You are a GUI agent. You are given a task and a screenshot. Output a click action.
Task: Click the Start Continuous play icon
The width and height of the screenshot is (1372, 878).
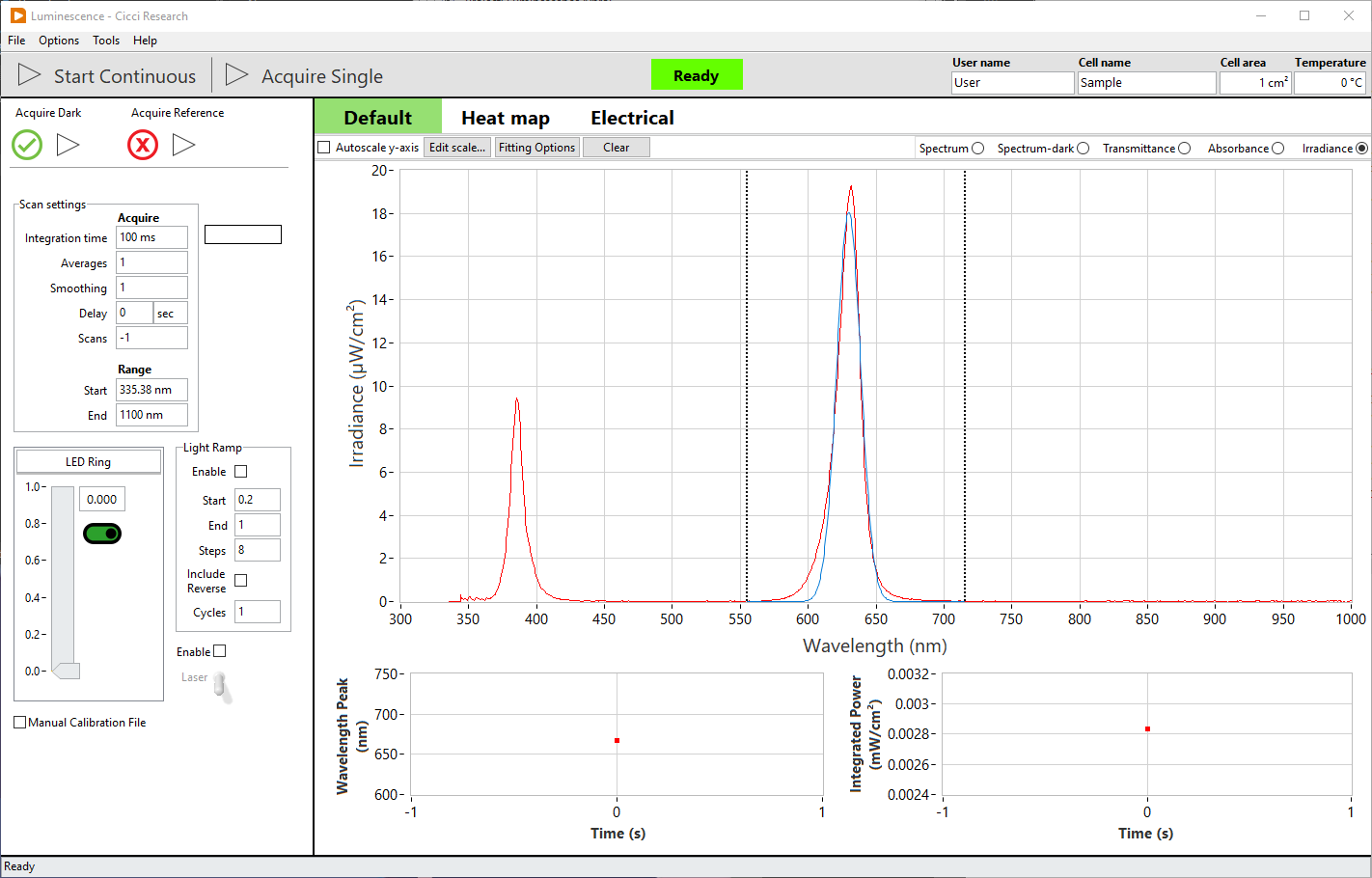29,75
